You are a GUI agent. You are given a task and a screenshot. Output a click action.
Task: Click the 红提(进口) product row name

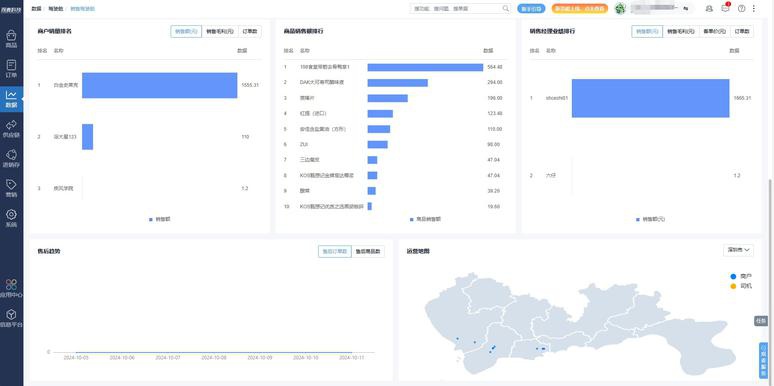pos(313,114)
